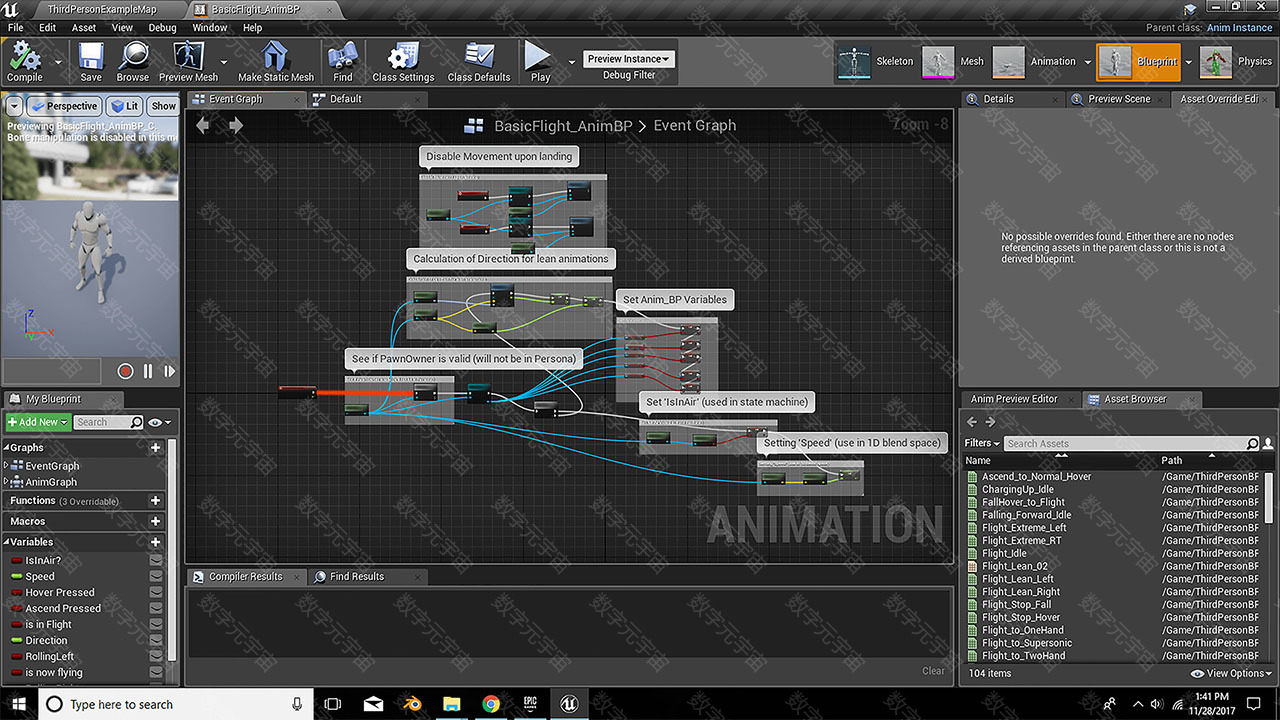Switch to Animation mode
The height and width of the screenshot is (720, 1280).
pos(1035,62)
